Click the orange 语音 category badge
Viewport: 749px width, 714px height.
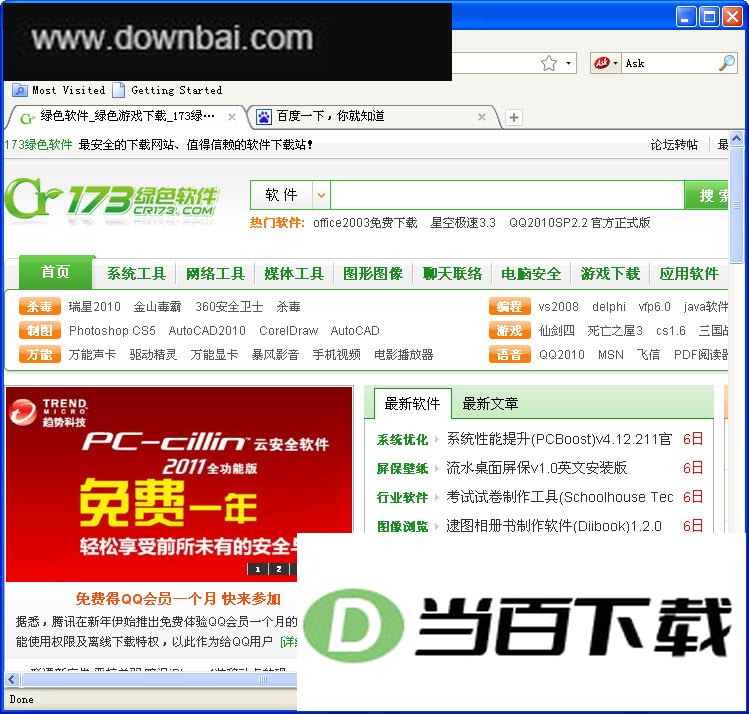[510, 354]
